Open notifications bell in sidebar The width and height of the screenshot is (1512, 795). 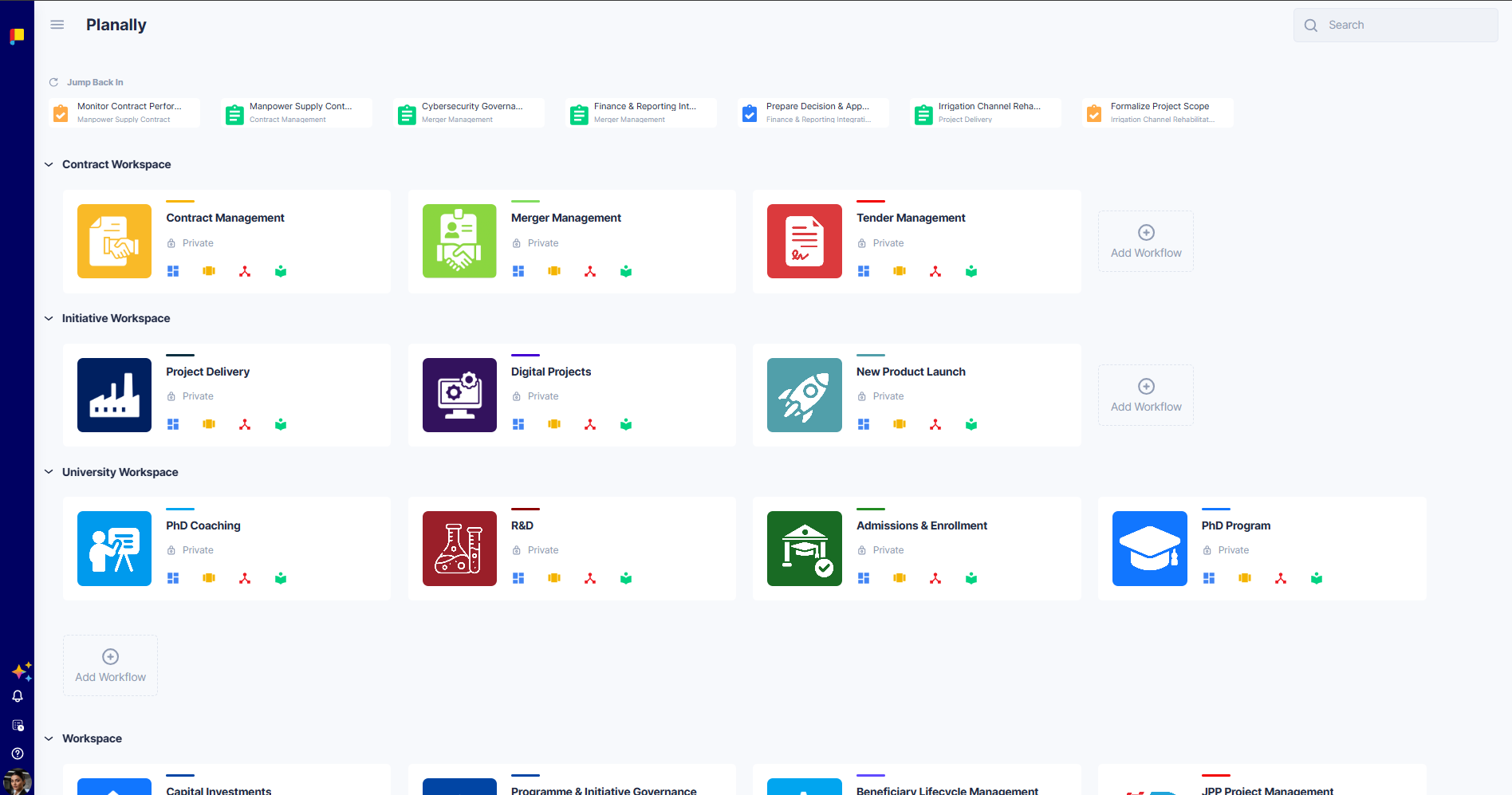coord(18,696)
